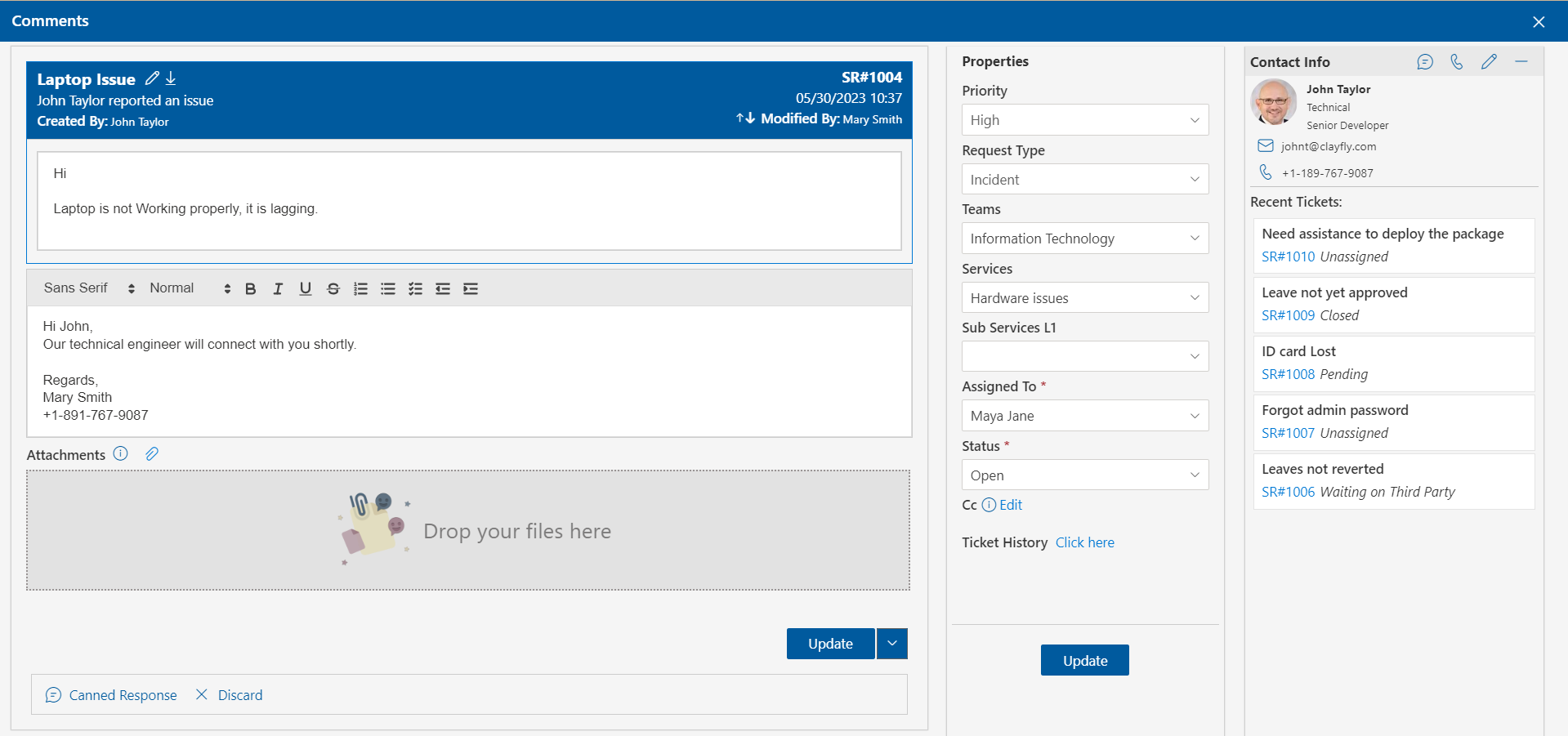Apply italic formatting in editor toolbar
Viewport: 1568px width, 736px height.
(278, 288)
